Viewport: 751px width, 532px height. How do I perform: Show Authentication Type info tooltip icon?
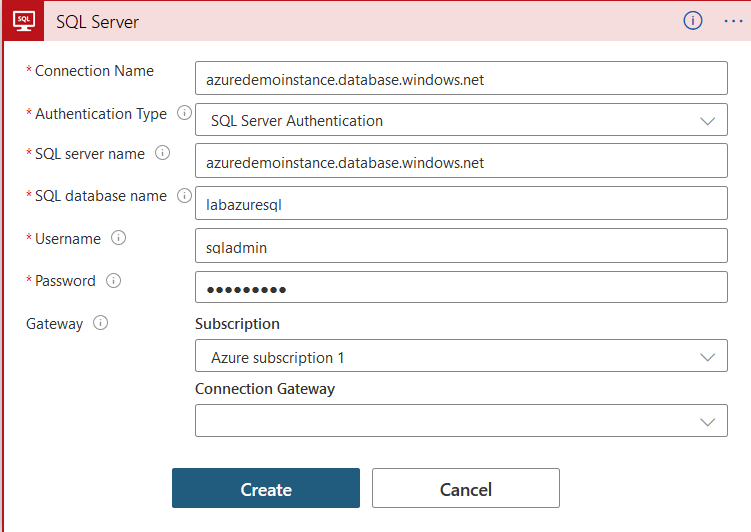coord(184,113)
